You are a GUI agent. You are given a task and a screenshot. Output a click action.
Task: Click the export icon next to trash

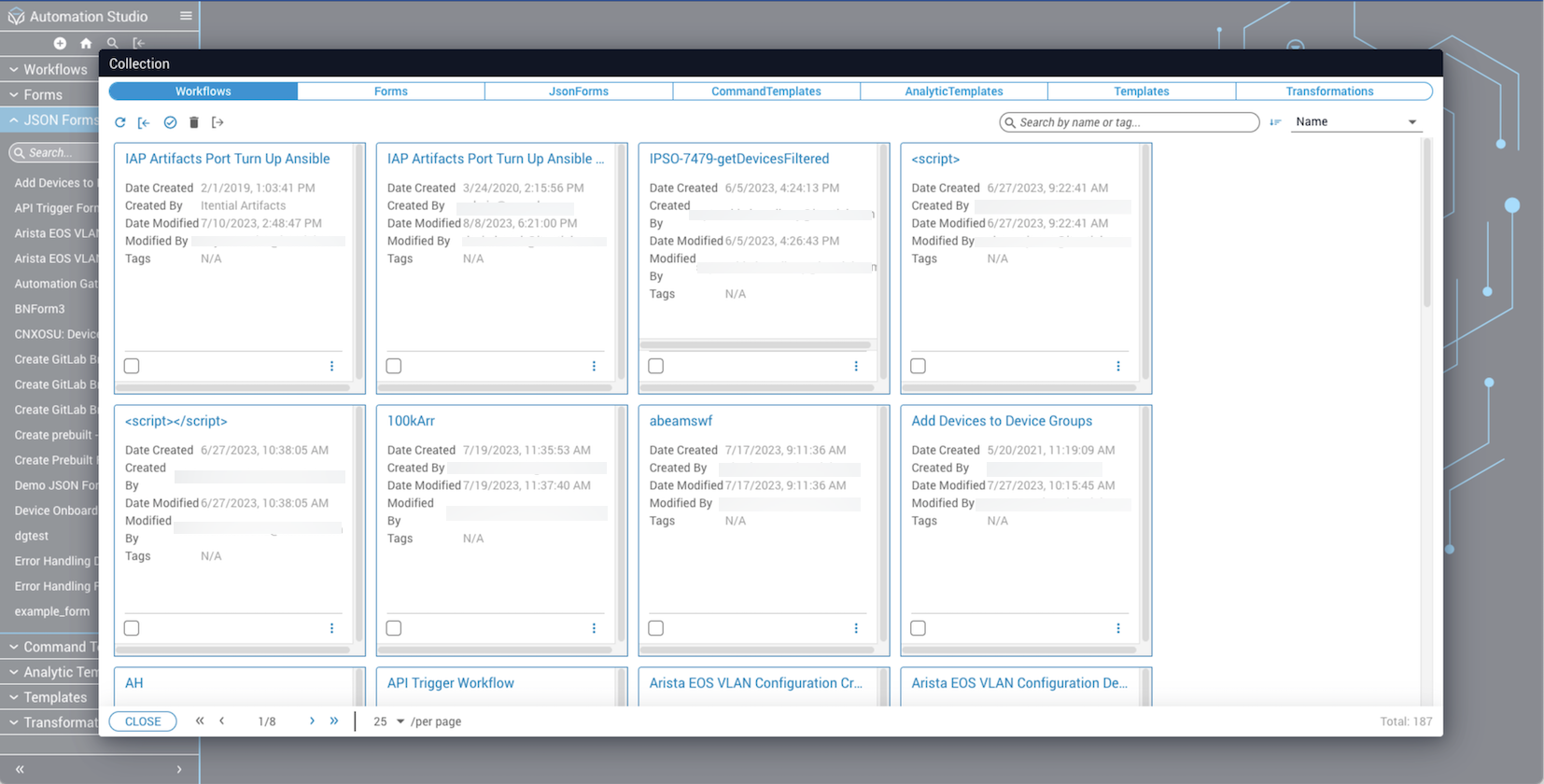[x=218, y=122]
